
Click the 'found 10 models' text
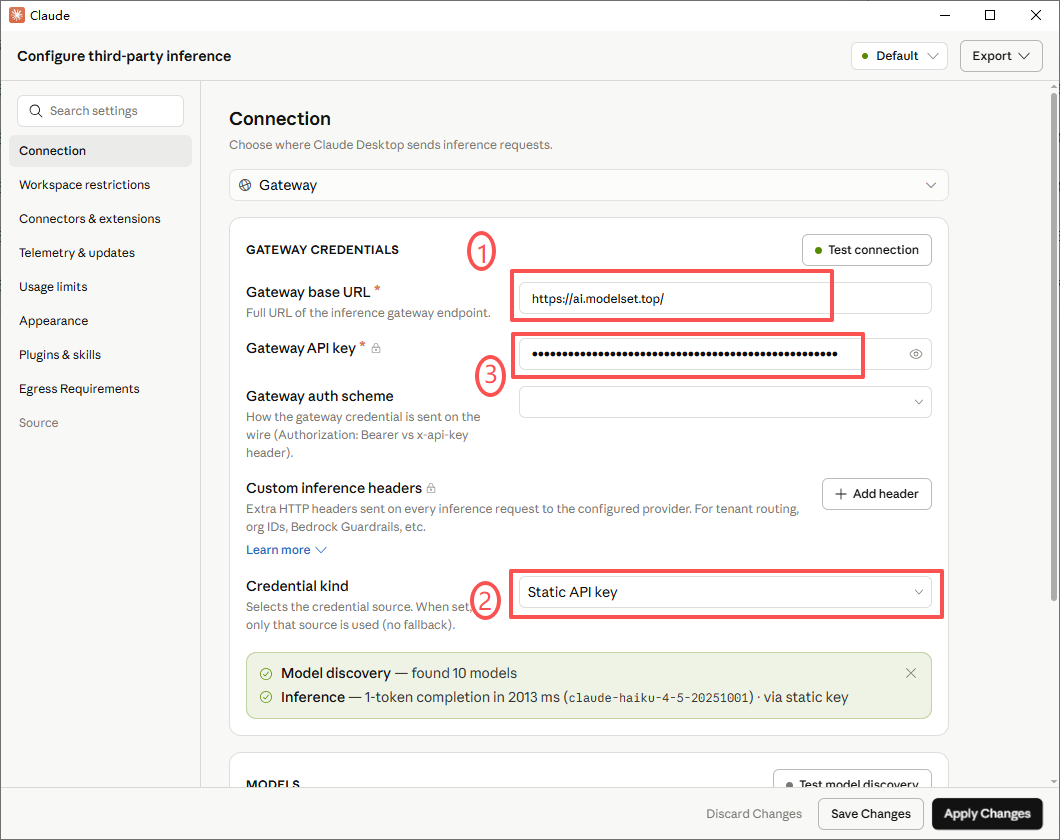[x=464, y=674]
